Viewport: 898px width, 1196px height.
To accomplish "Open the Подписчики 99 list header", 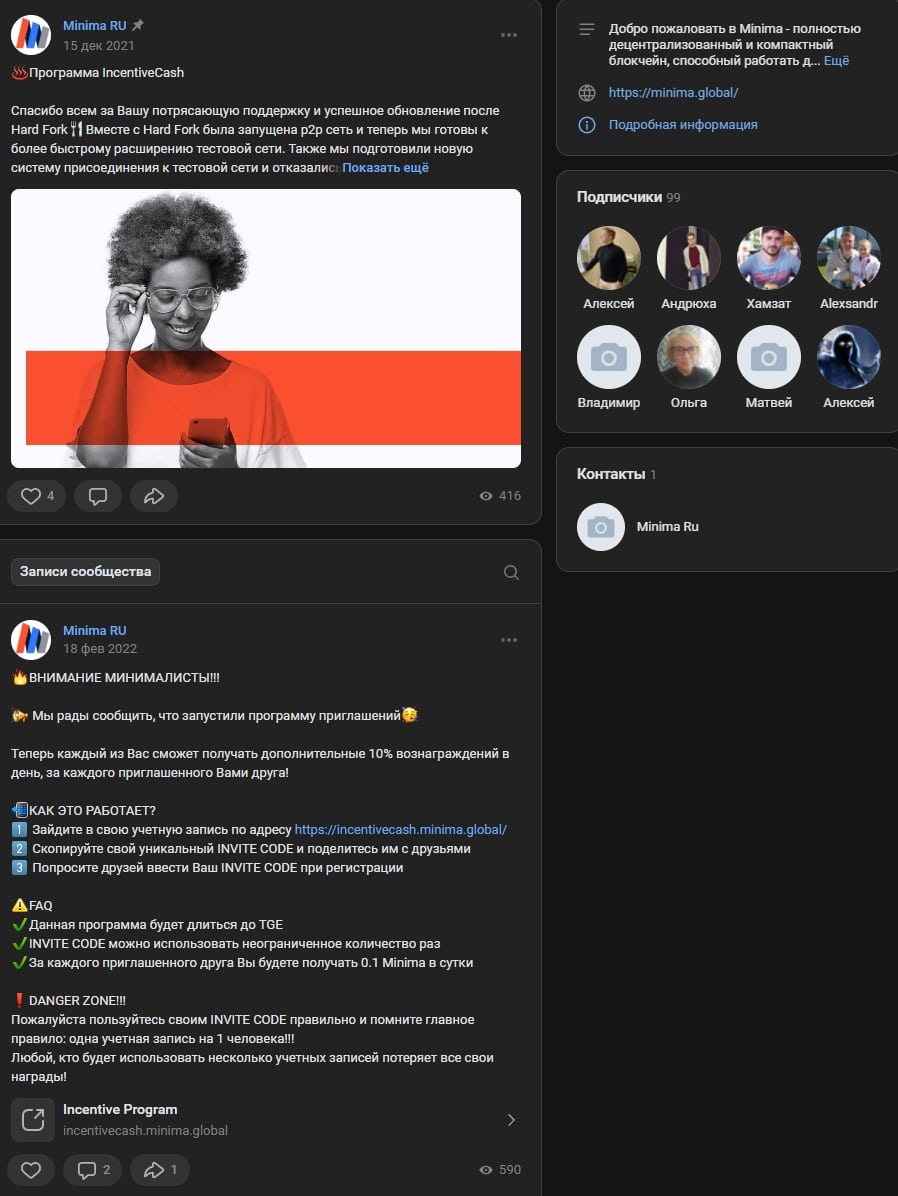I will [x=629, y=197].
